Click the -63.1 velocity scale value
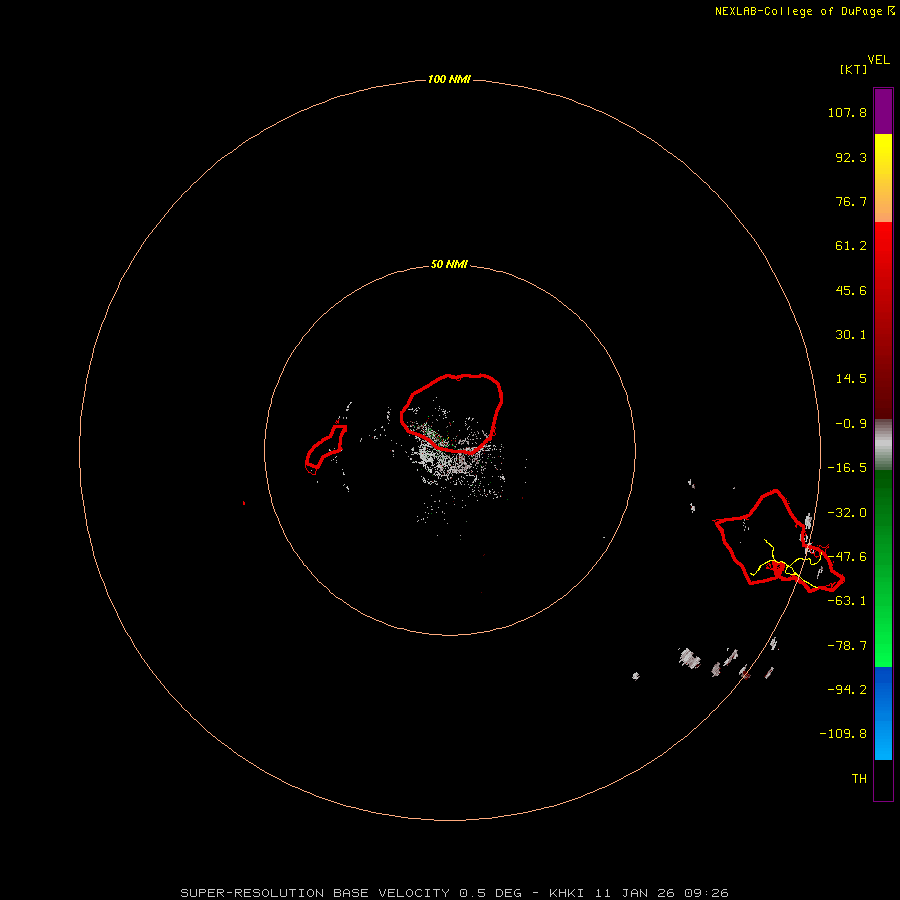 (847, 601)
